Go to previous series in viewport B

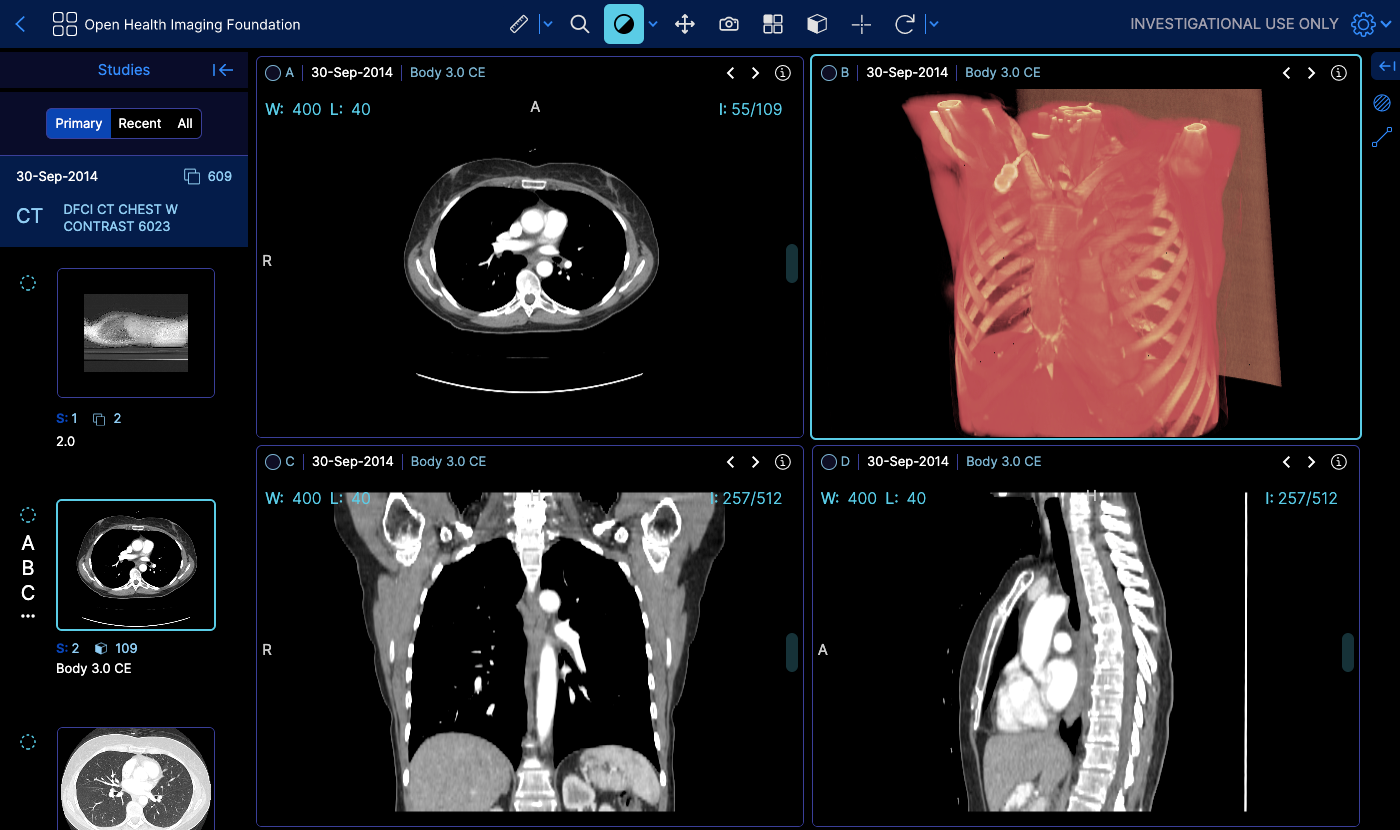[1287, 73]
